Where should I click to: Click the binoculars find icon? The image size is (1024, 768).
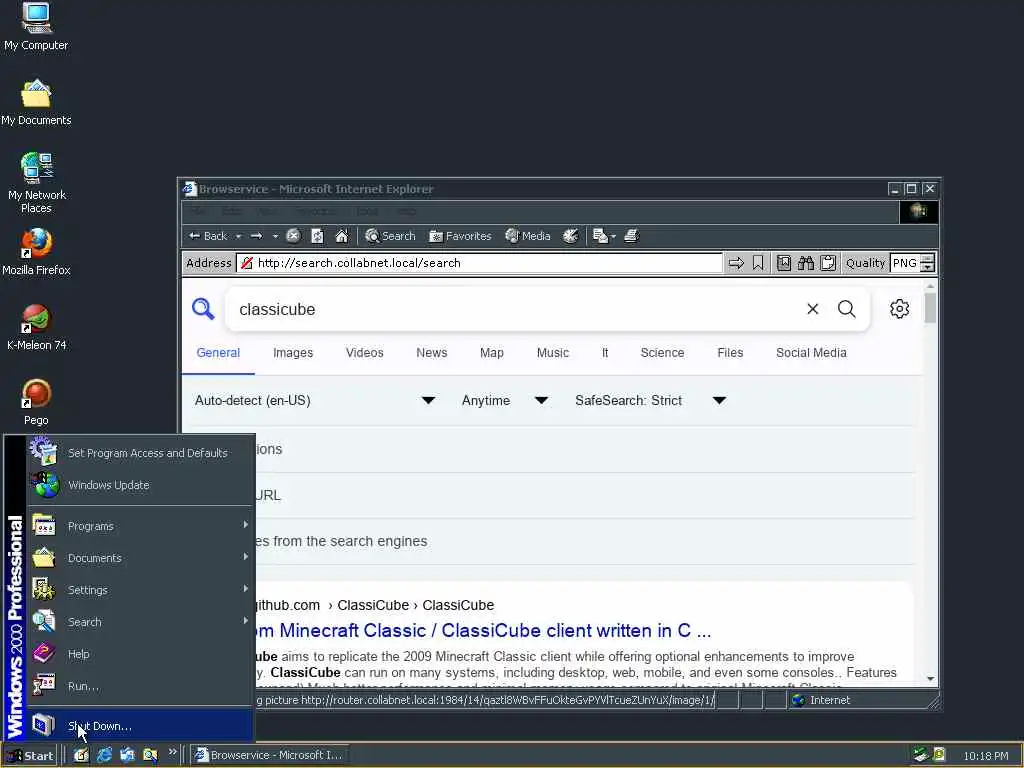pos(806,263)
